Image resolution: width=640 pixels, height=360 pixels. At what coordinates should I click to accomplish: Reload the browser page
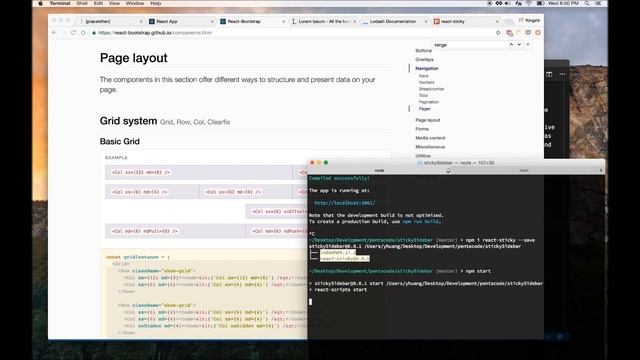pyautogui.click(x=73, y=33)
